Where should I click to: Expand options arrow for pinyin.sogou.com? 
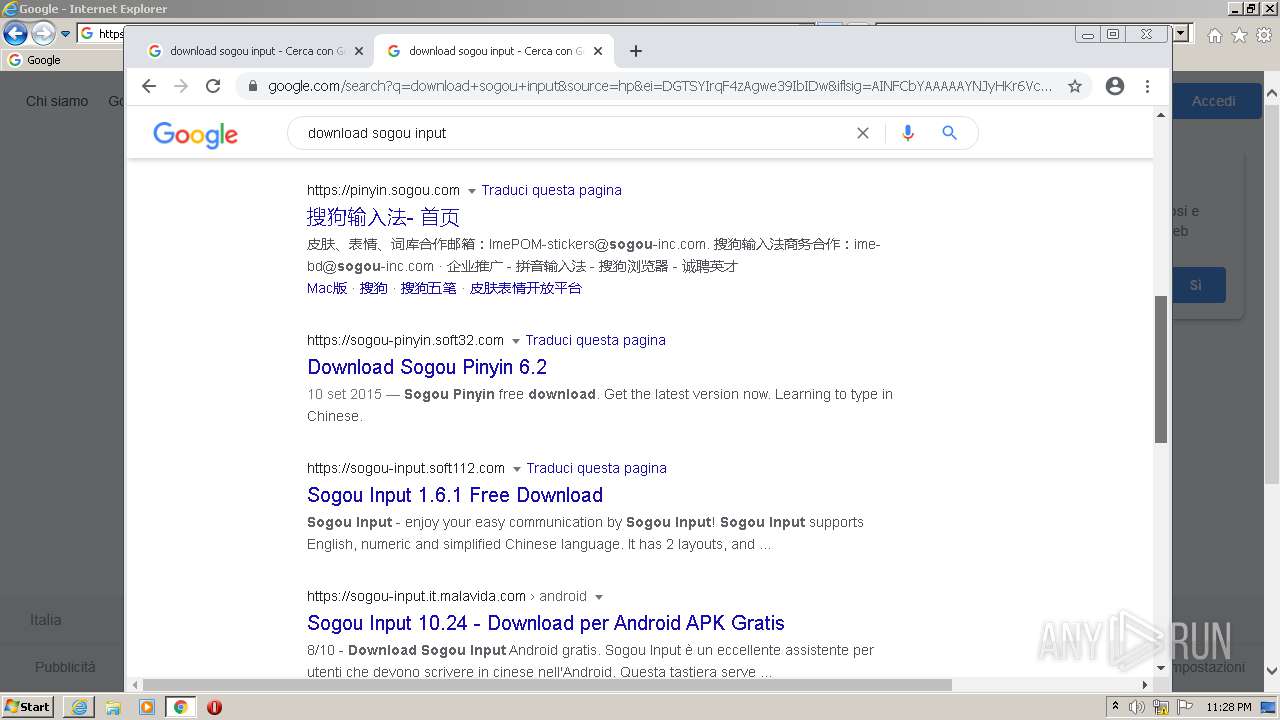[471, 191]
